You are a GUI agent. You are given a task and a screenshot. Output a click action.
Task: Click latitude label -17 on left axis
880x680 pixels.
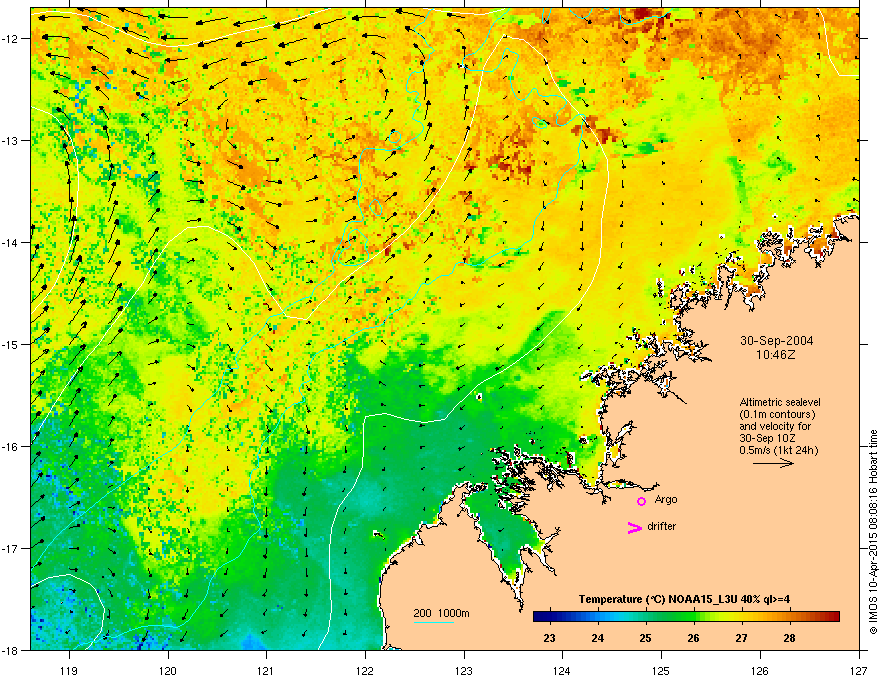[x=10, y=548]
